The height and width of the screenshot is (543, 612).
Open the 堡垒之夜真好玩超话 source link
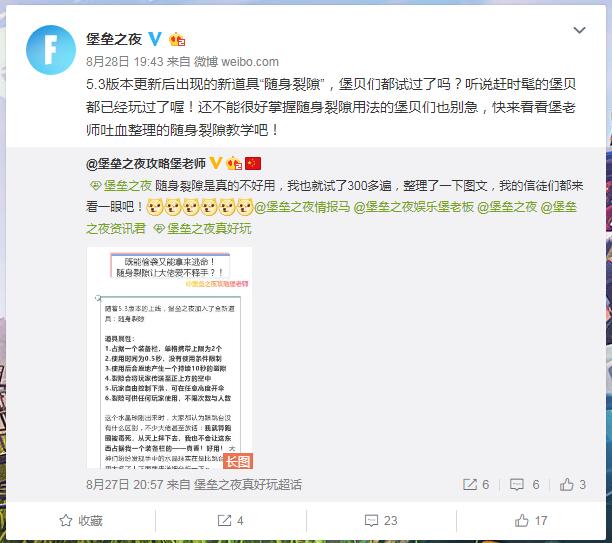(x=248, y=485)
